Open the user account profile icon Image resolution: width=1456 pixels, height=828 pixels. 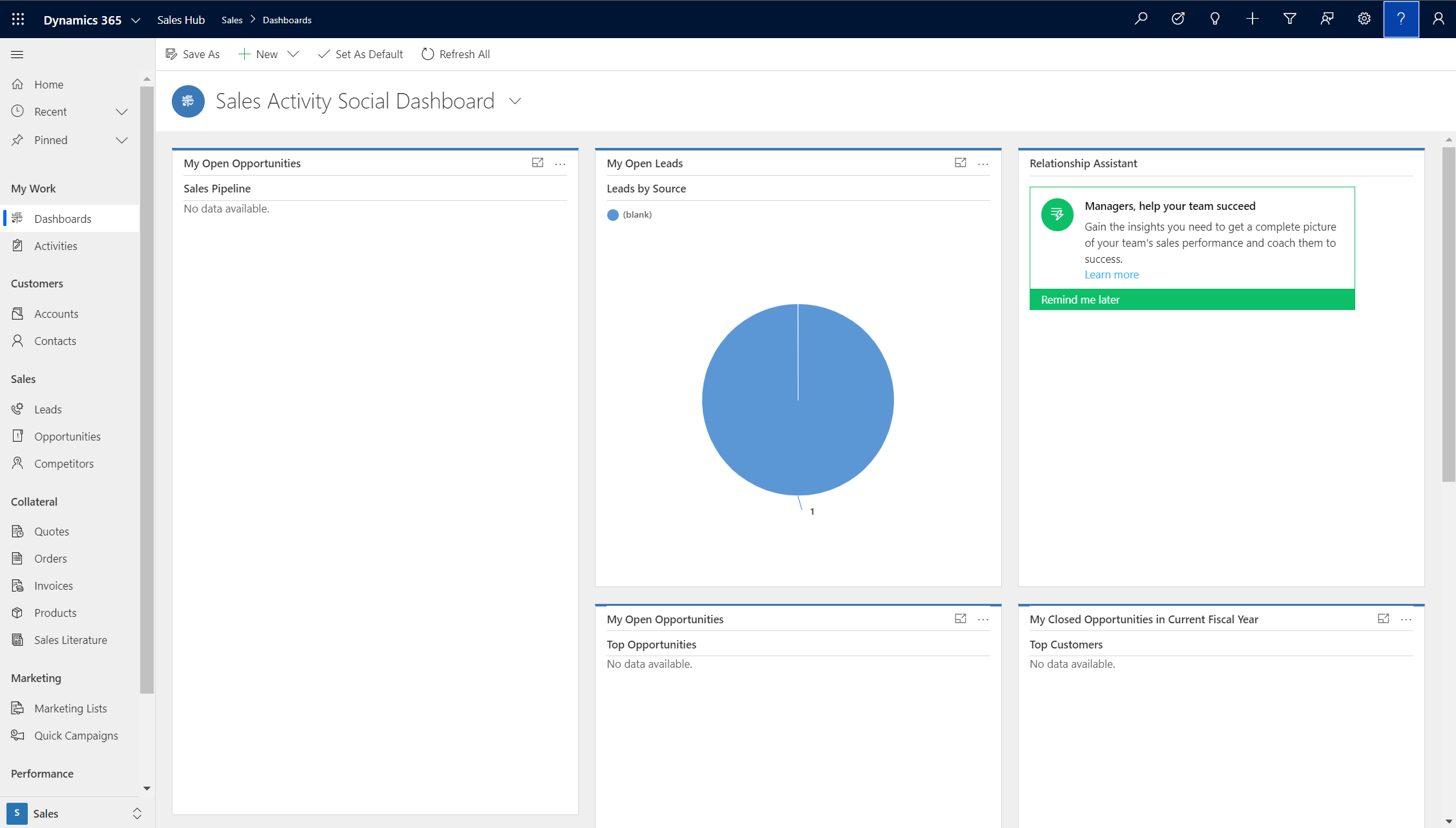[1439, 19]
